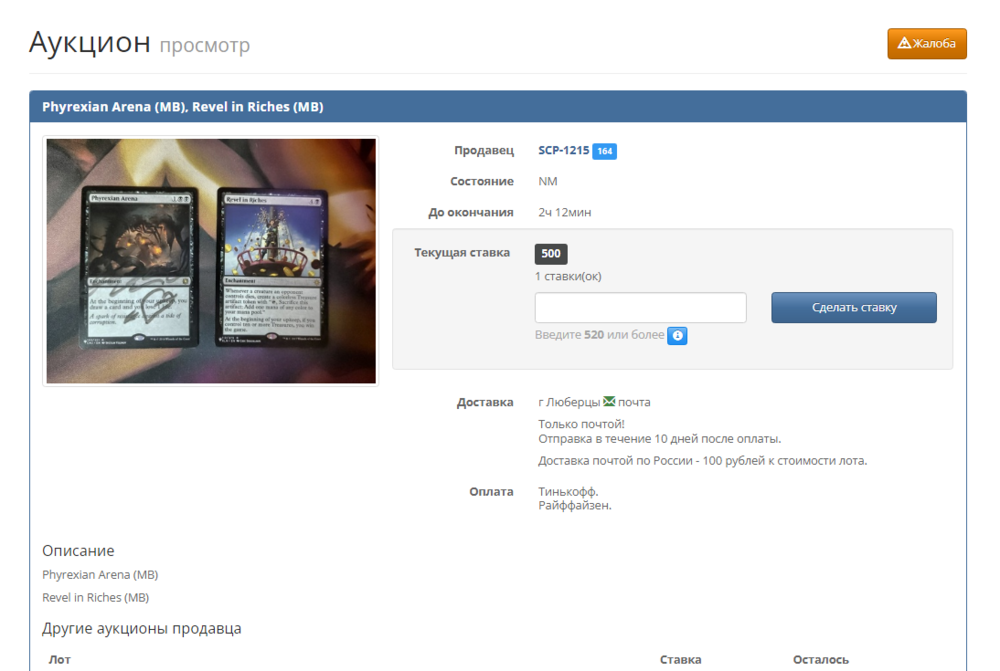Click Phyrexian Arena (MB) description text

(100, 575)
